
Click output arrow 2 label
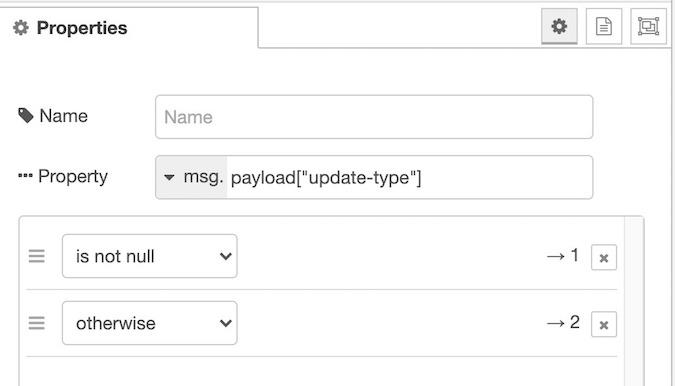(x=563, y=323)
